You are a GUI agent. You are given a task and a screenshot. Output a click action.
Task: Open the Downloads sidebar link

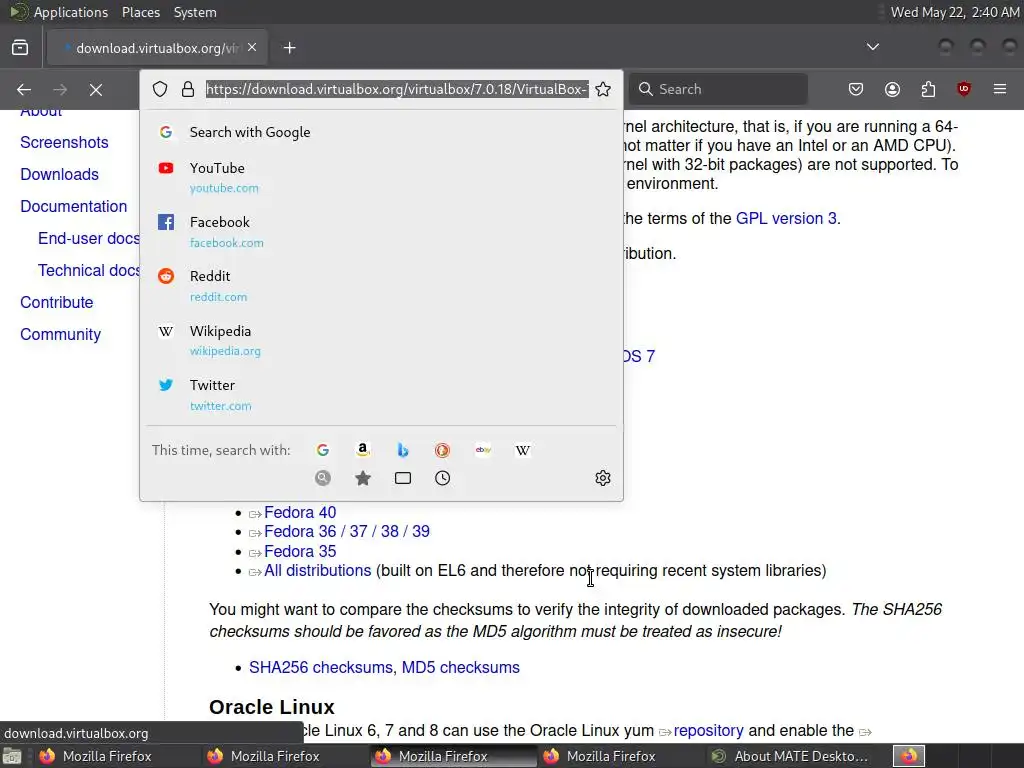pyautogui.click(x=59, y=174)
